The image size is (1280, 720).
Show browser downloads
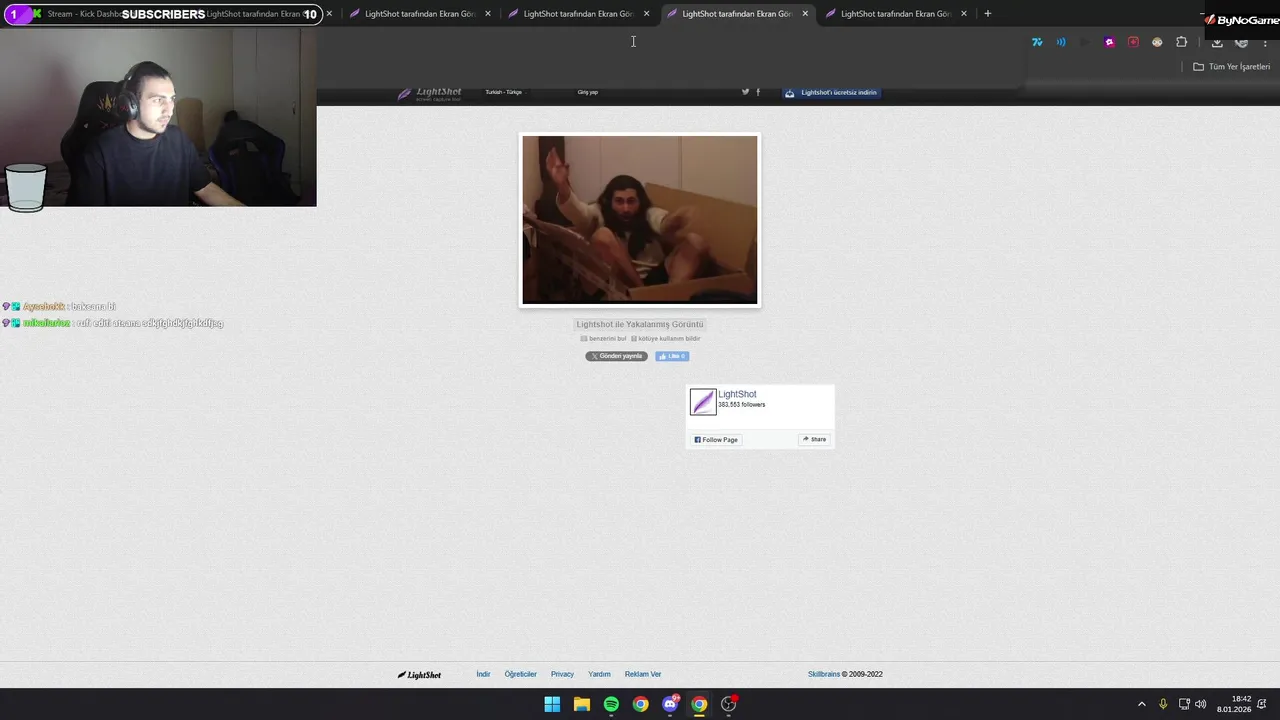pos(1217,42)
